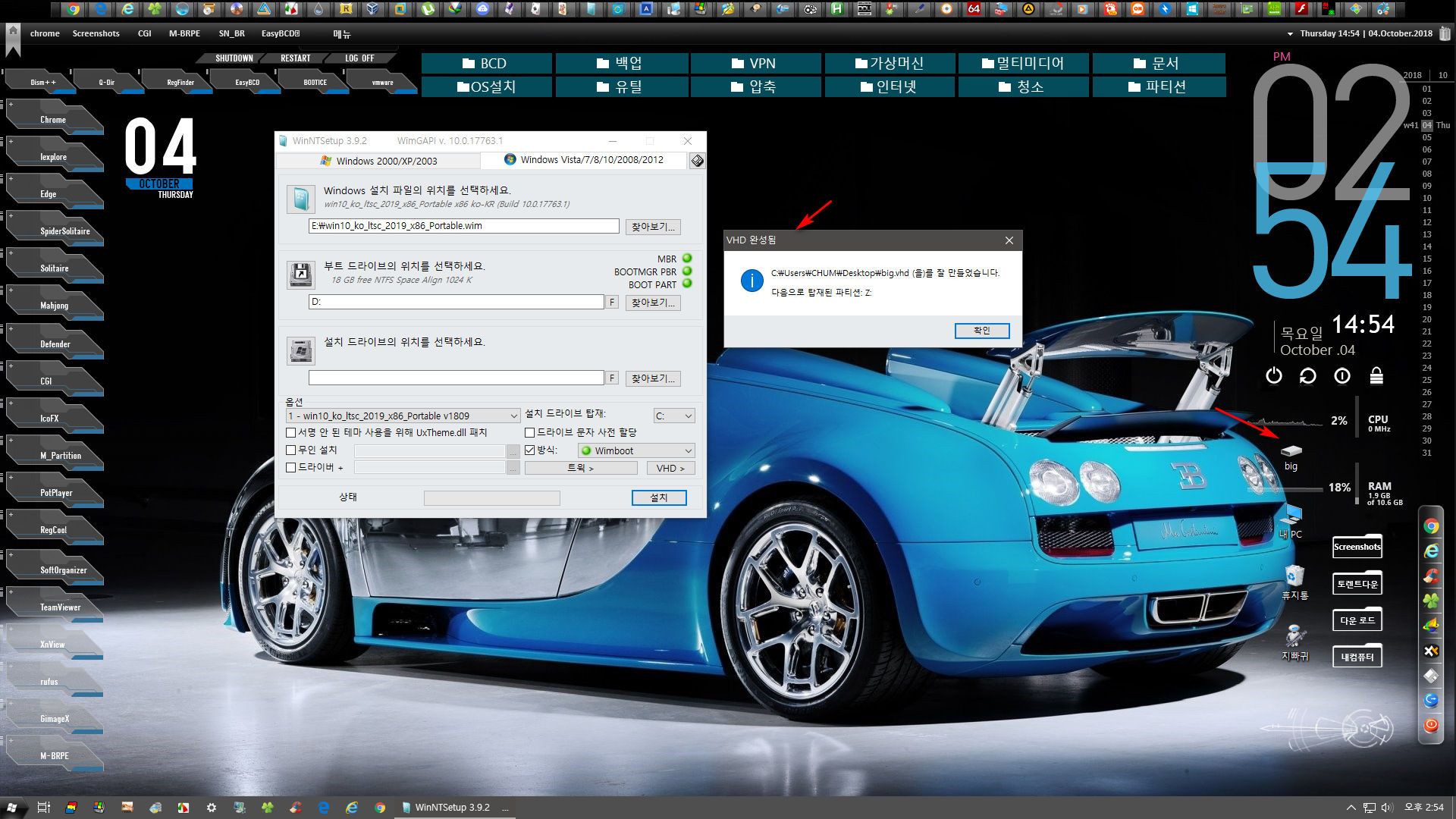The image size is (1456, 819).
Task: Open 토렌트다운 folder widget
Action: click(1357, 583)
